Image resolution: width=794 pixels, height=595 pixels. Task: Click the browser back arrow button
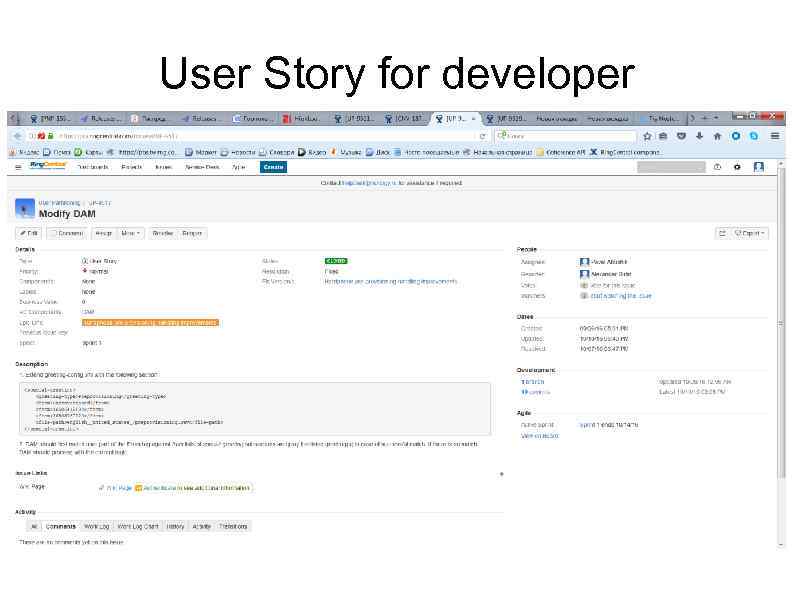(x=18, y=136)
